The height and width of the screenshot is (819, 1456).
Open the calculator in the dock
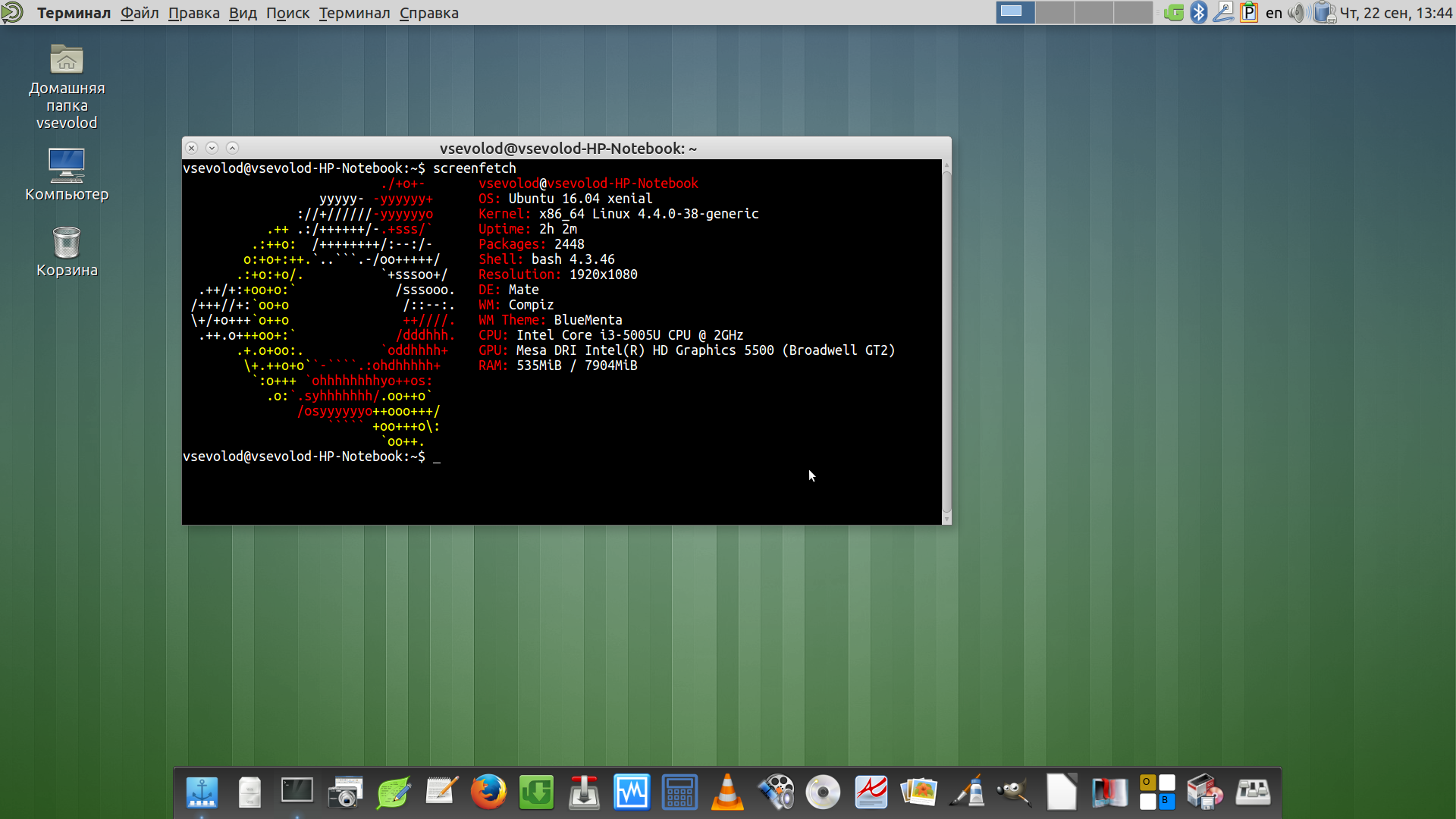point(679,792)
